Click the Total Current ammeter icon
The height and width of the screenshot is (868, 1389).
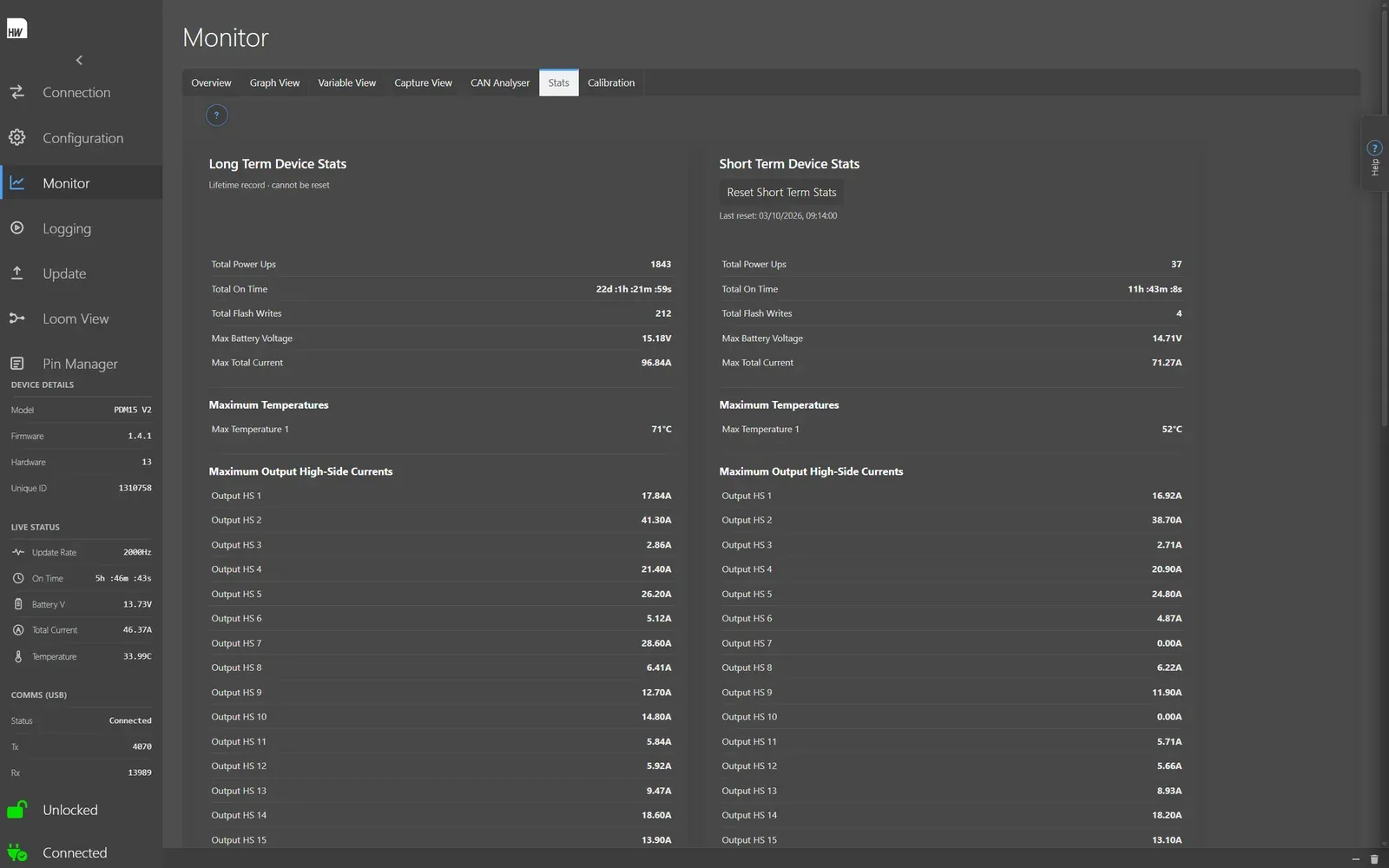pos(18,630)
